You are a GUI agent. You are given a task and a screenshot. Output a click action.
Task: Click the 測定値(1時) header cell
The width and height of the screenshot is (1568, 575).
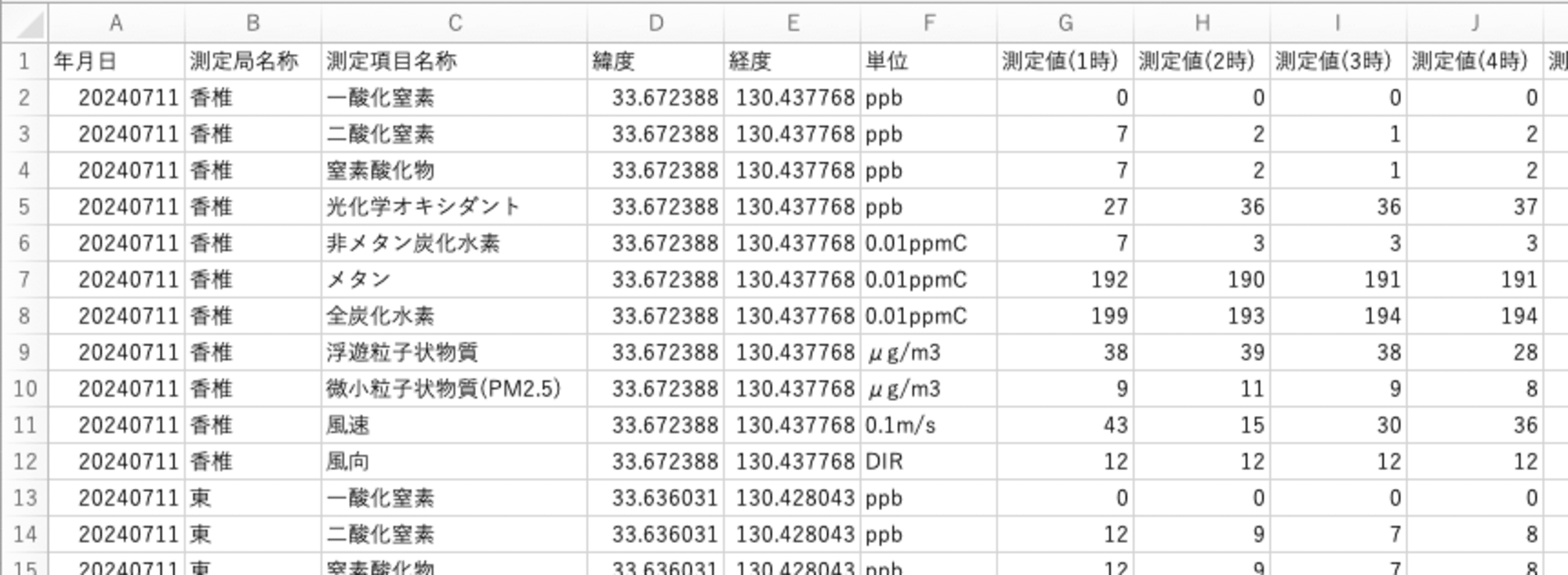(1065, 61)
